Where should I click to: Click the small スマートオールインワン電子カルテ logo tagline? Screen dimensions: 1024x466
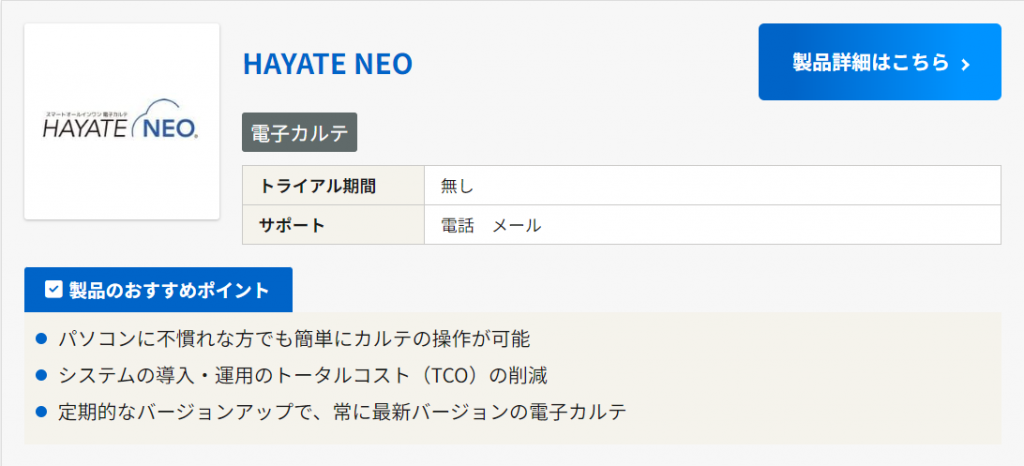88,116
